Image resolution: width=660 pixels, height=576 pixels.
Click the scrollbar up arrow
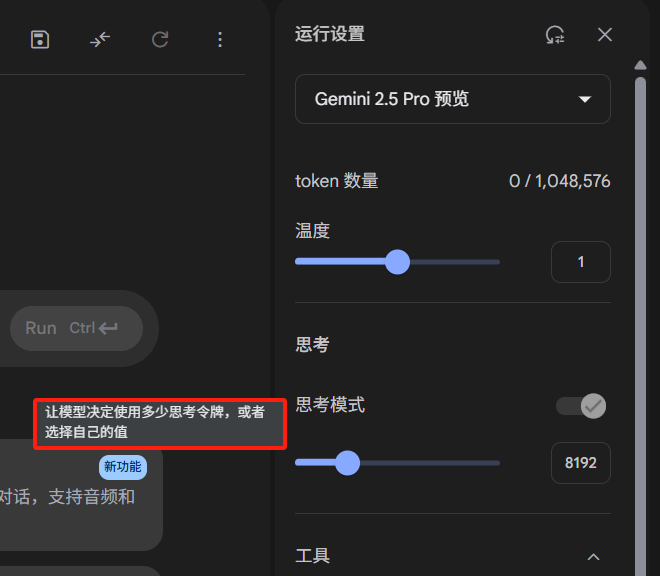coord(640,65)
